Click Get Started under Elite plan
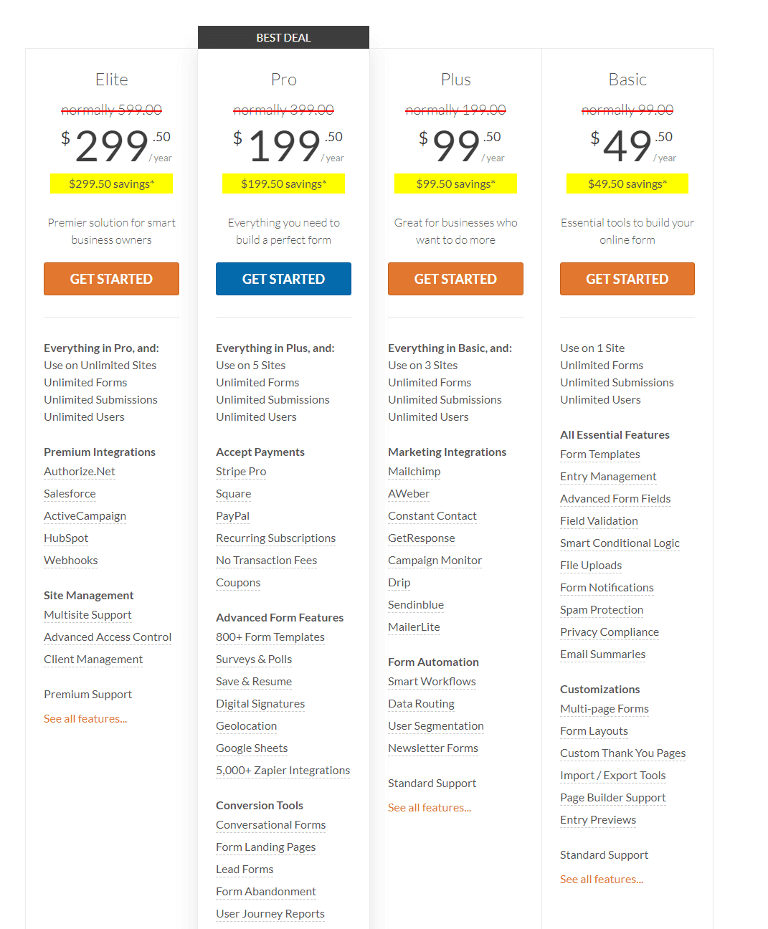 [x=111, y=278]
